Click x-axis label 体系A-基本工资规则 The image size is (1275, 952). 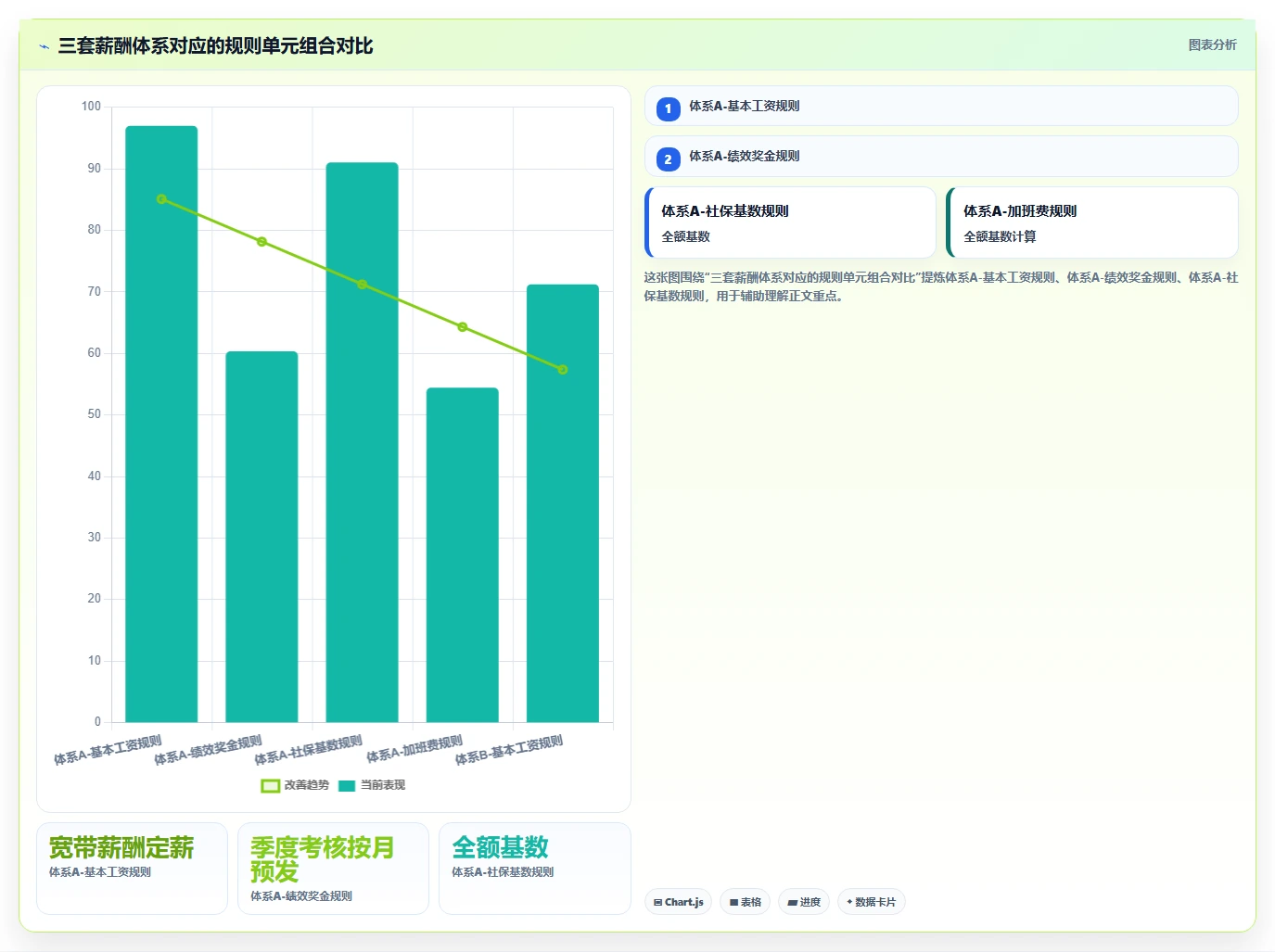pyautogui.click(x=108, y=750)
